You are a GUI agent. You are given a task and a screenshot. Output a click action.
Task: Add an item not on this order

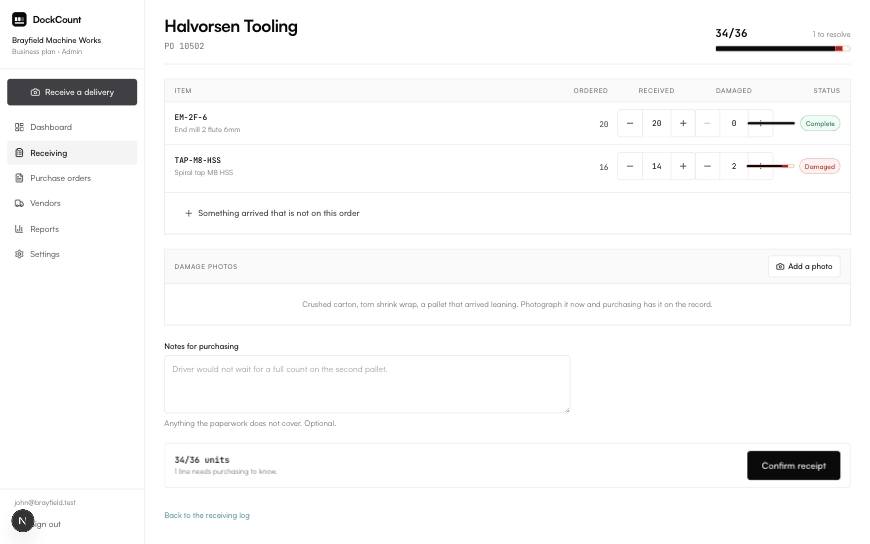(272, 213)
